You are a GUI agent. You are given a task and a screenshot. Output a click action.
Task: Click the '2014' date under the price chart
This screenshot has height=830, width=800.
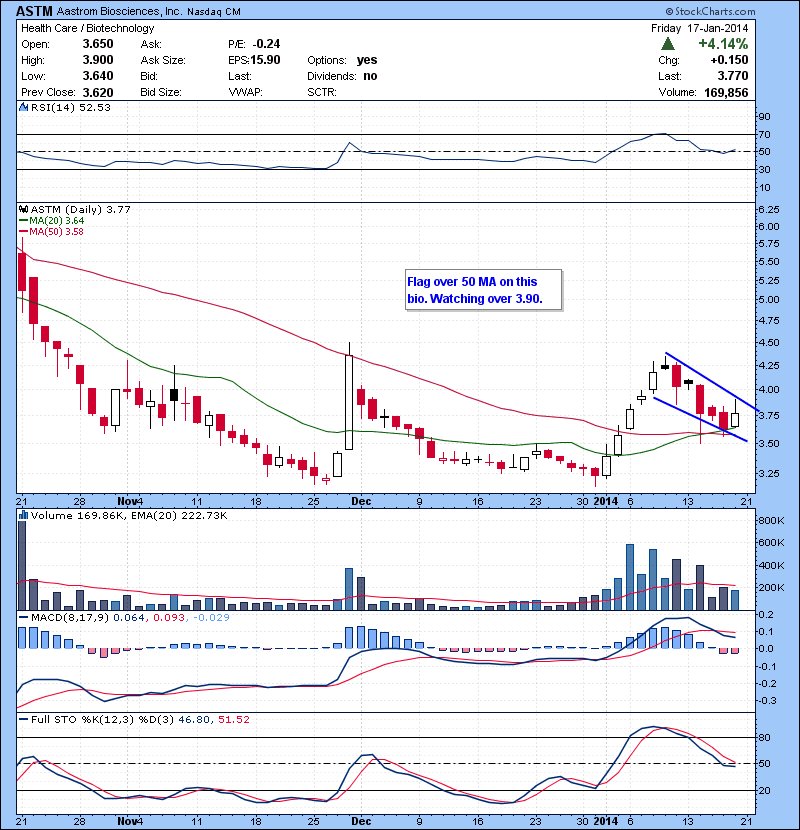tap(606, 501)
